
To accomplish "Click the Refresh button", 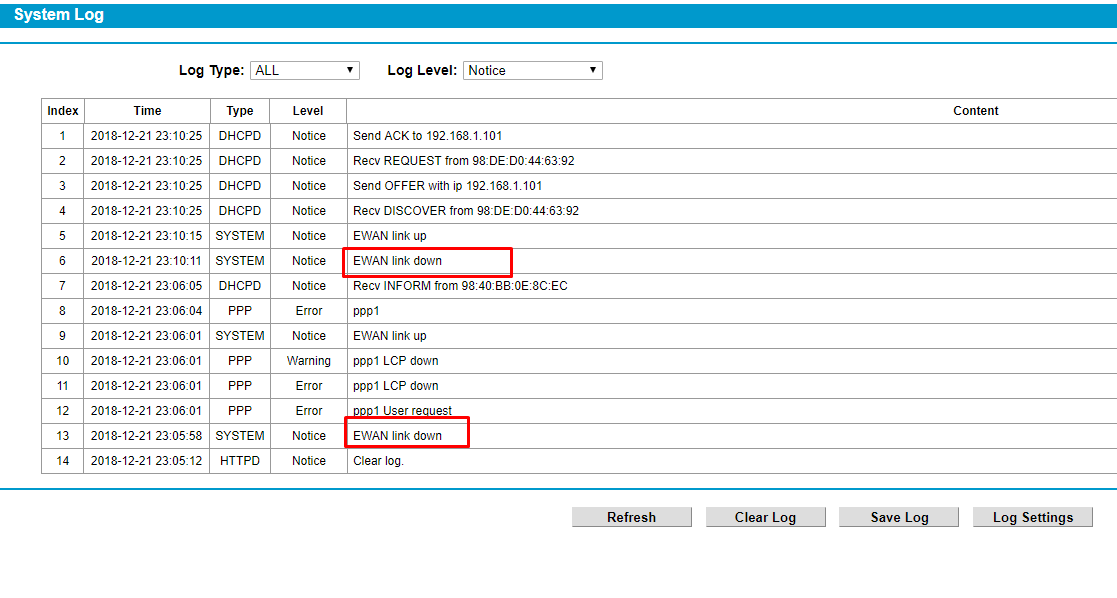I will (631, 517).
